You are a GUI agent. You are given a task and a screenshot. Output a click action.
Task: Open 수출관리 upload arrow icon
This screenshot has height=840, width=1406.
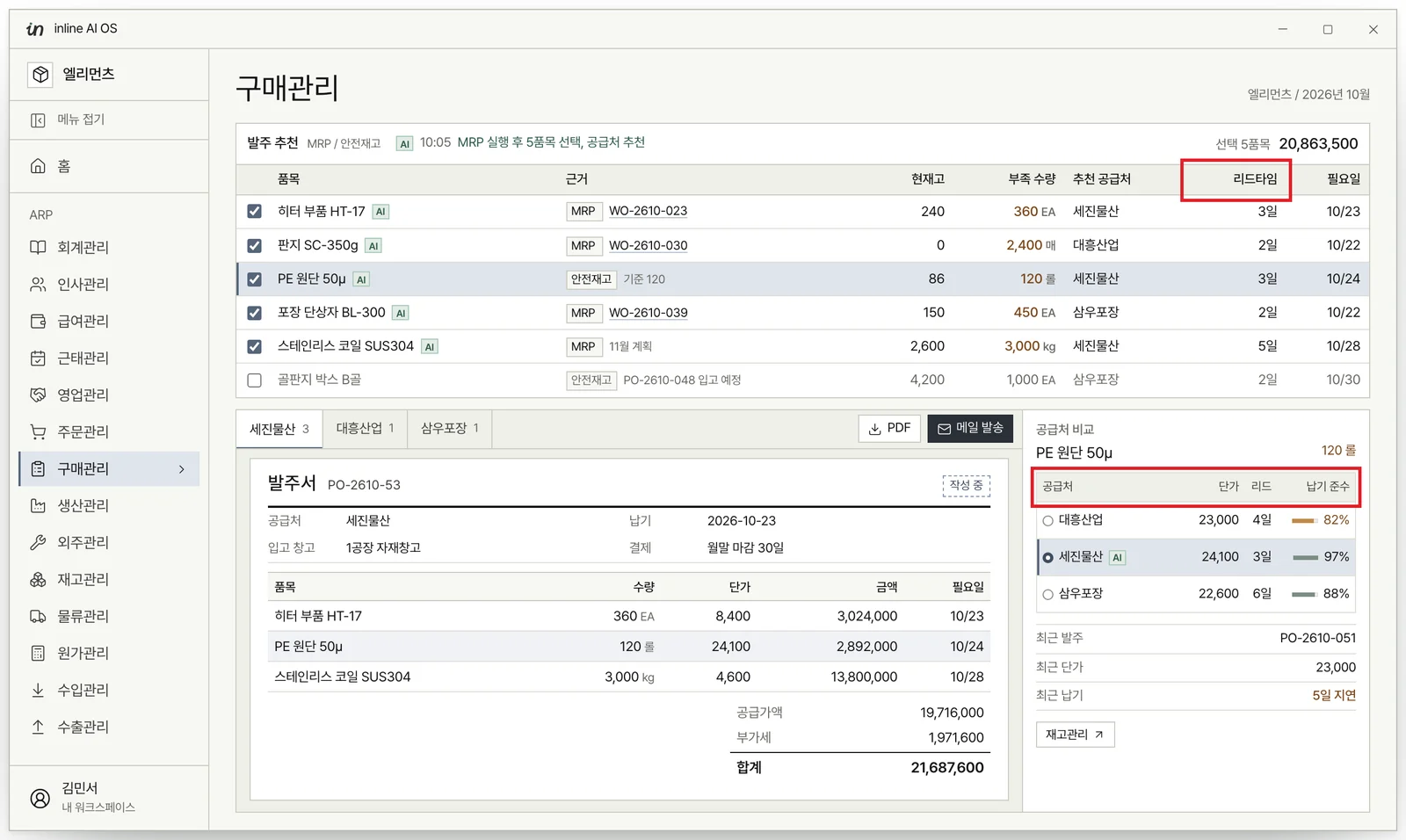[38, 728]
